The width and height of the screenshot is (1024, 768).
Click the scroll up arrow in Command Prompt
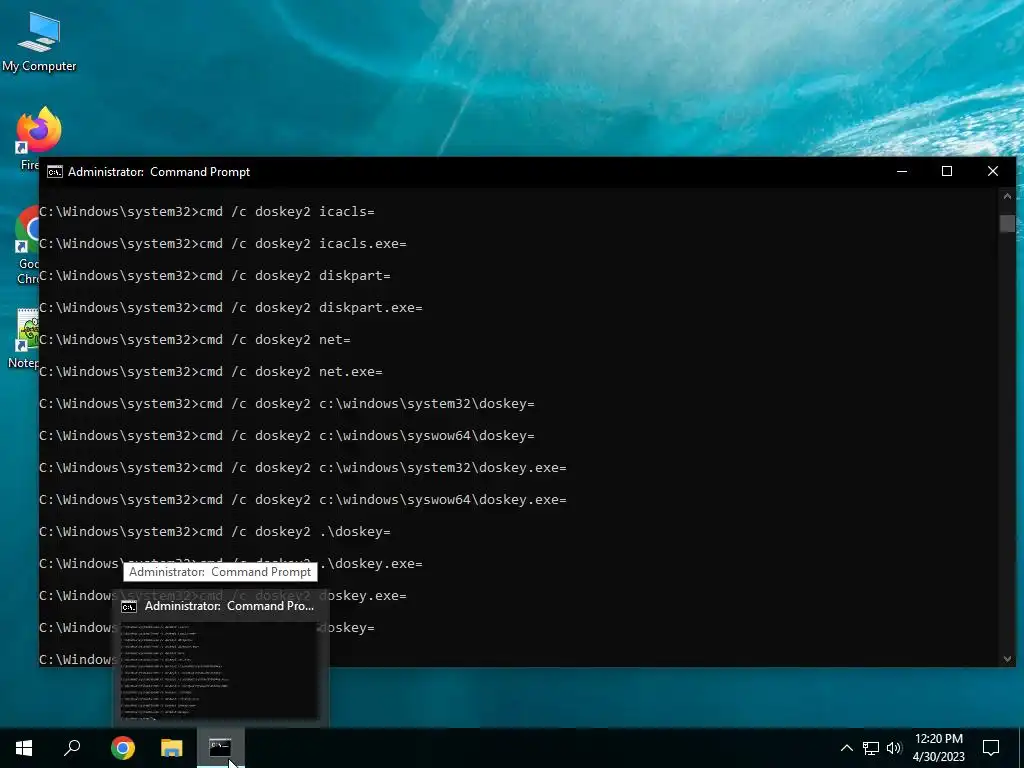[x=1007, y=196]
